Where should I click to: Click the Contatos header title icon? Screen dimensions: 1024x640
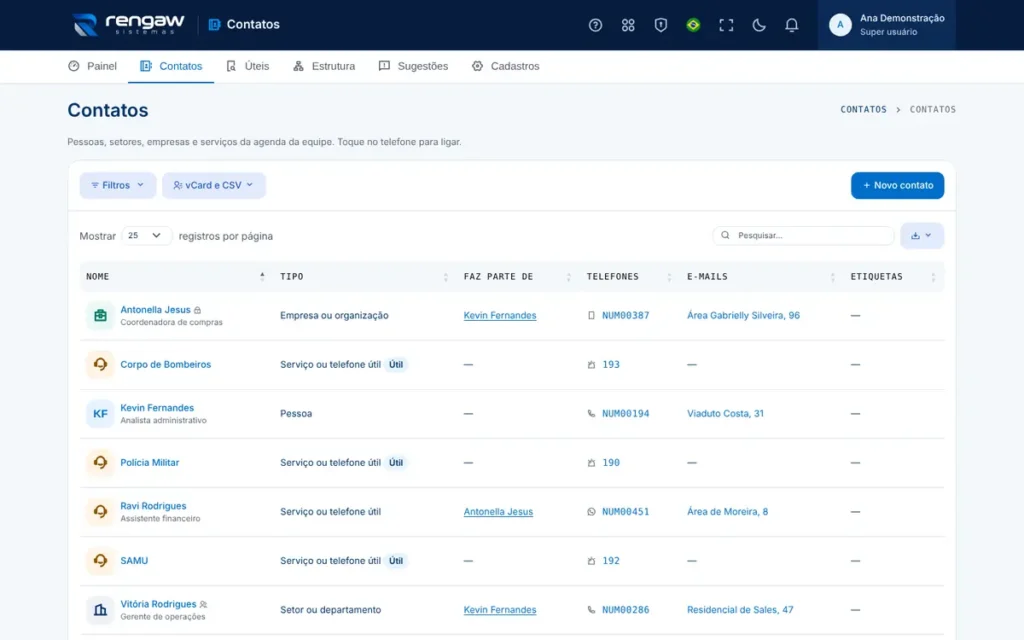[214, 24]
